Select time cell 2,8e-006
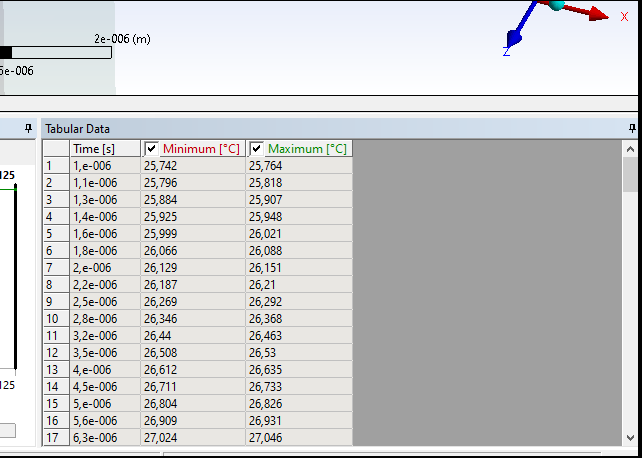The height and width of the screenshot is (458, 642). point(105,319)
